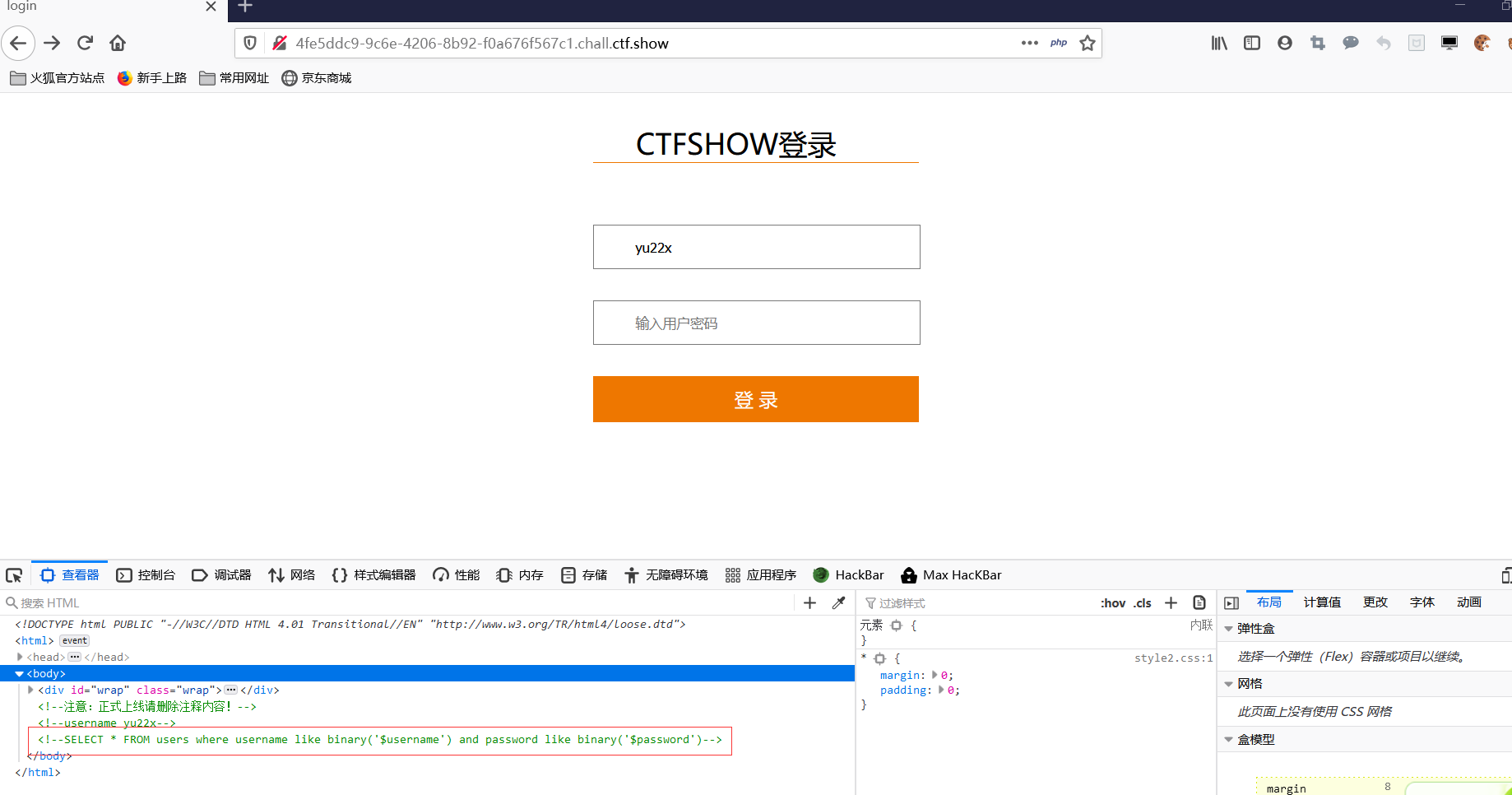Open the monitor display extension icon
1512x795 pixels.
click(1449, 43)
